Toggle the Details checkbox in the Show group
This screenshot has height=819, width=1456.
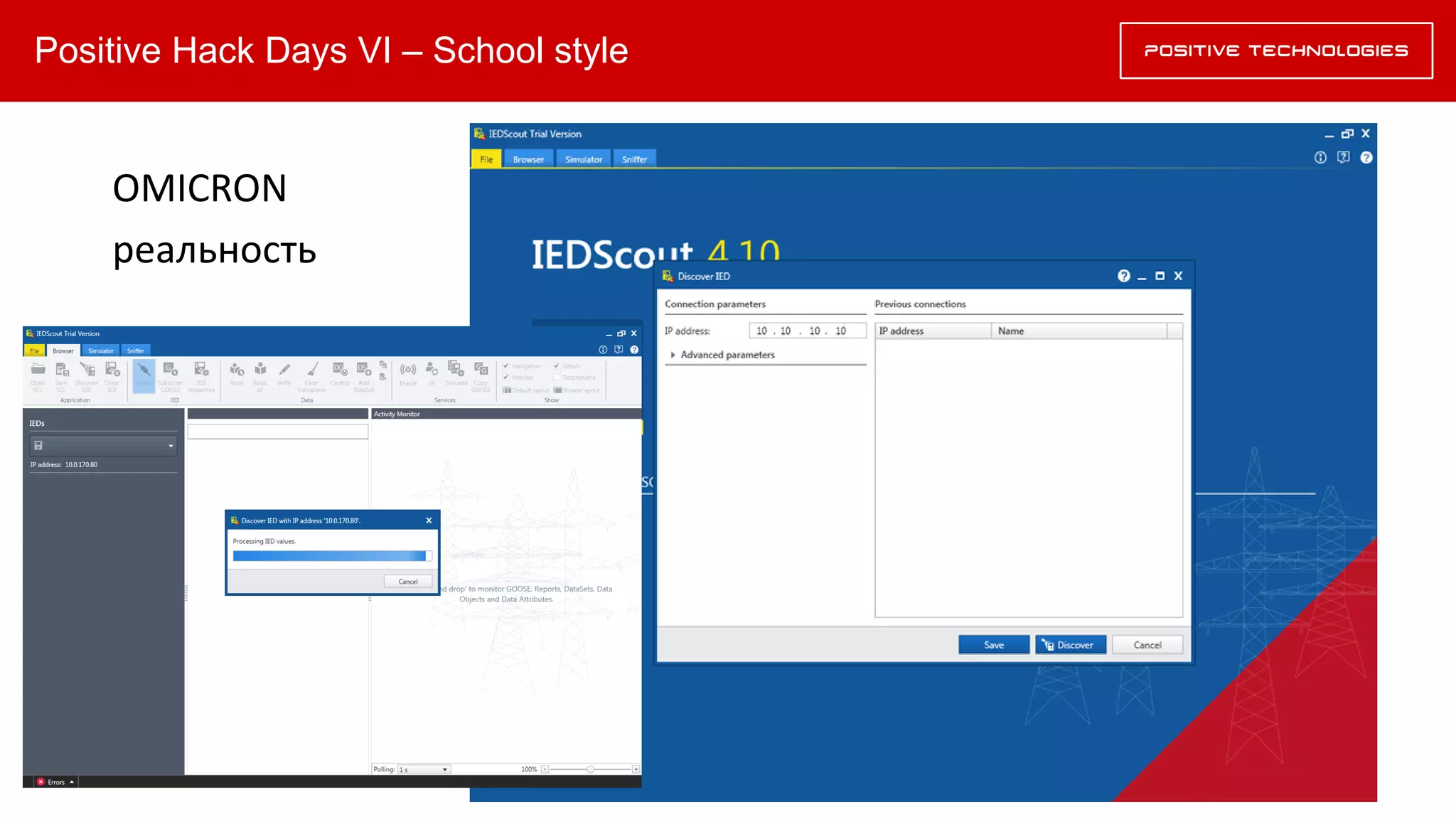pos(557,366)
